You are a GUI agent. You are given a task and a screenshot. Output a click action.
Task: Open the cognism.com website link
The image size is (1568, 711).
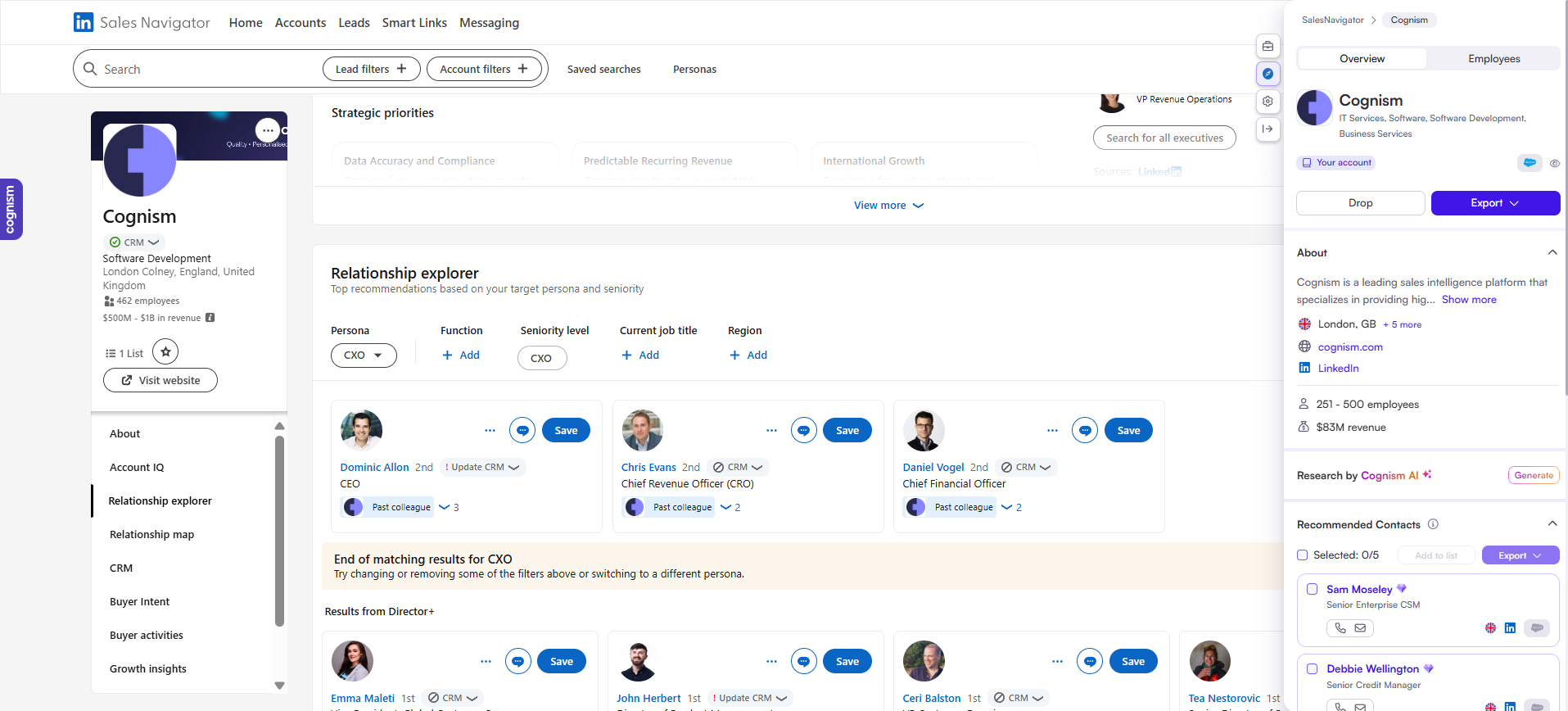pos(1349,347)
